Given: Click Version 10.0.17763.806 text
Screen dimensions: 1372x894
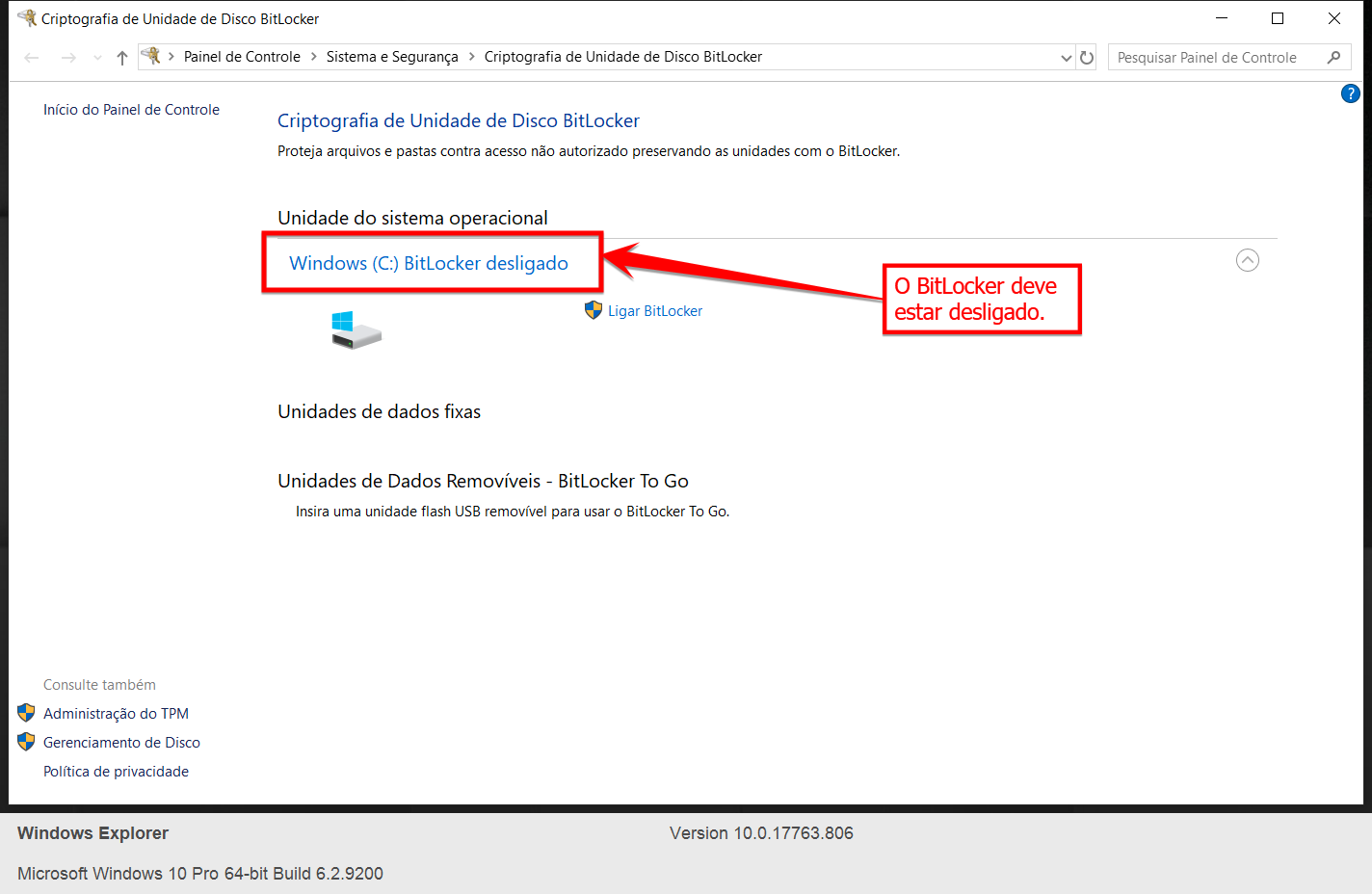Looking at the screenshot, I should [761, 833].
